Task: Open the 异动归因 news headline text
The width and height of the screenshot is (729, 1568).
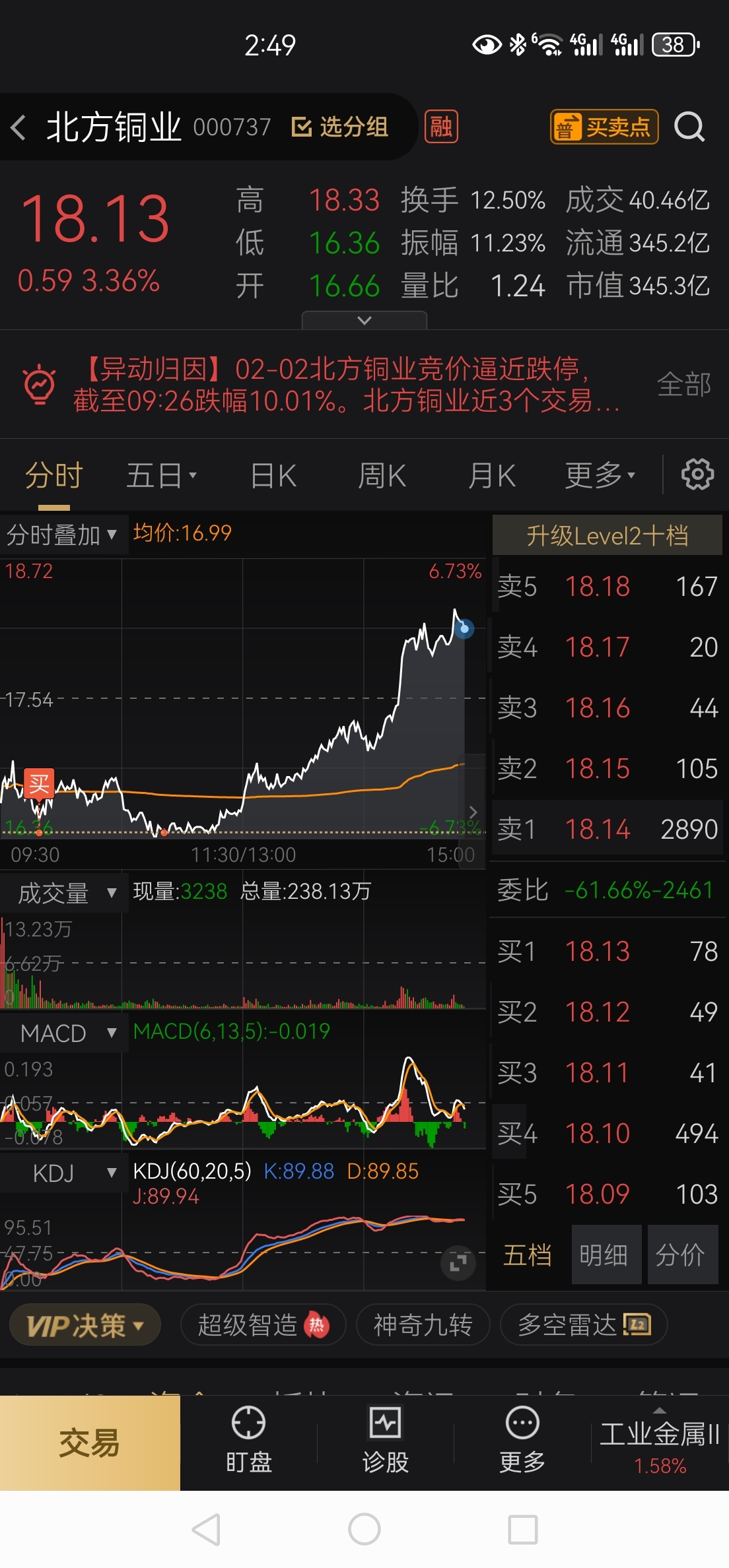Action: pos(347,385)
